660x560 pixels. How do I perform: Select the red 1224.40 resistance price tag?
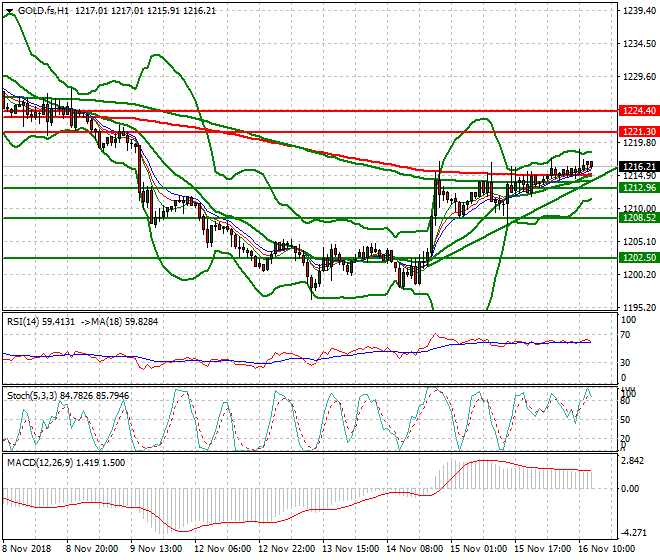point(637,111)
